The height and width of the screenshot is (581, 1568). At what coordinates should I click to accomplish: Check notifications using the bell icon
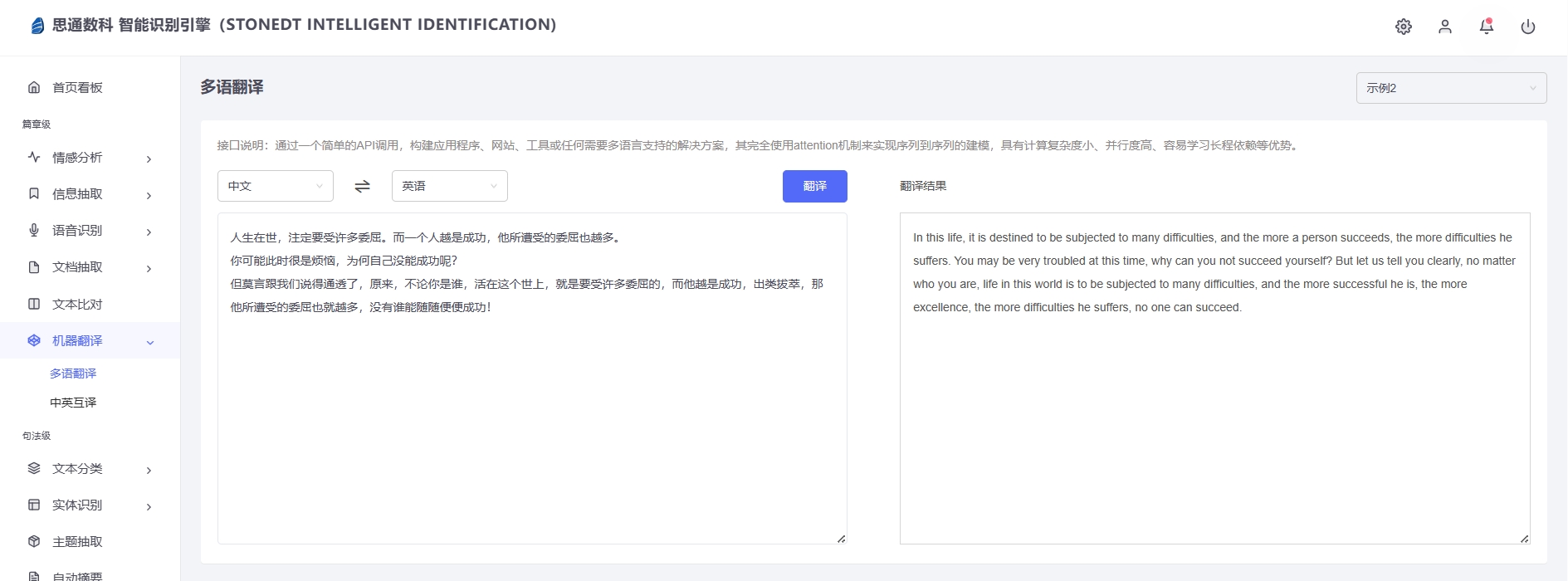[x=1486, y=27]
